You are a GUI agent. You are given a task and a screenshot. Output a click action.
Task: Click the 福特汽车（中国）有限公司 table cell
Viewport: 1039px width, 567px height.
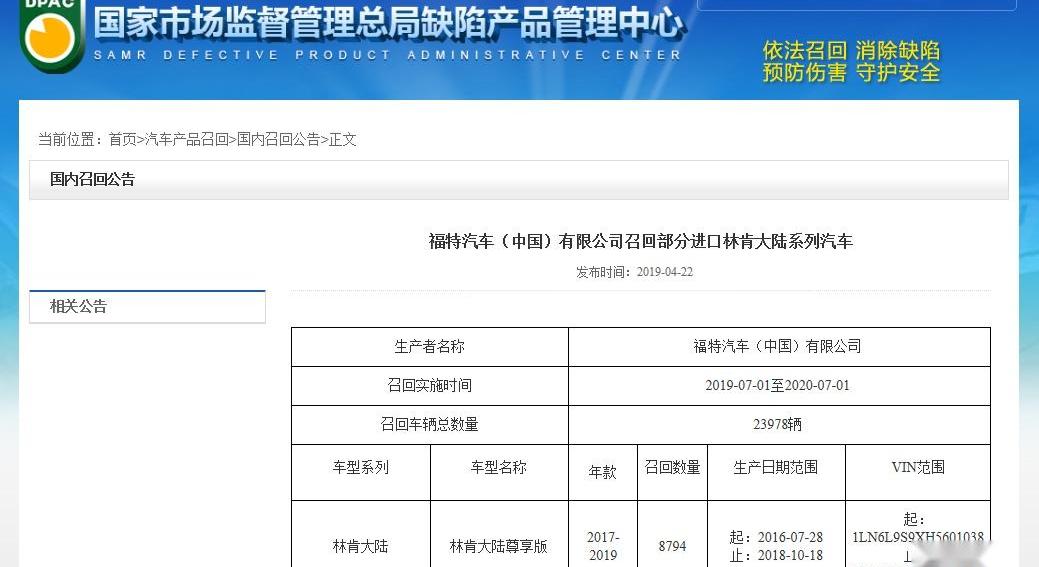779,346
